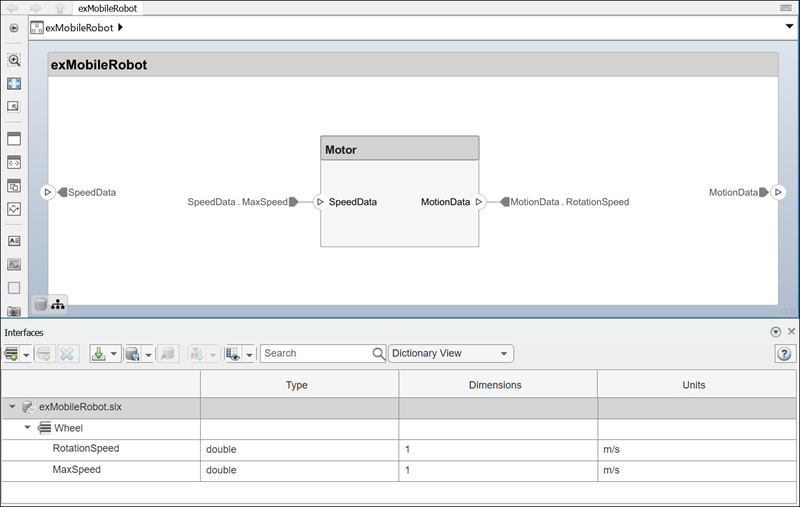Click the Import interfaces green arrow icon
The image size is (800, 508).
pyautogui.click(x=98, y=353)
